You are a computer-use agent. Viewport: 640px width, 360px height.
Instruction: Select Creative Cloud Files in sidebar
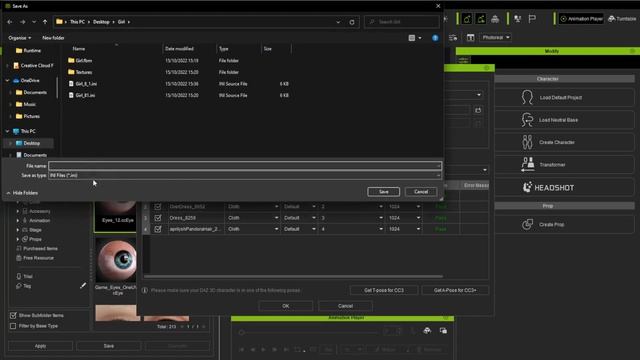click(33, 65)
